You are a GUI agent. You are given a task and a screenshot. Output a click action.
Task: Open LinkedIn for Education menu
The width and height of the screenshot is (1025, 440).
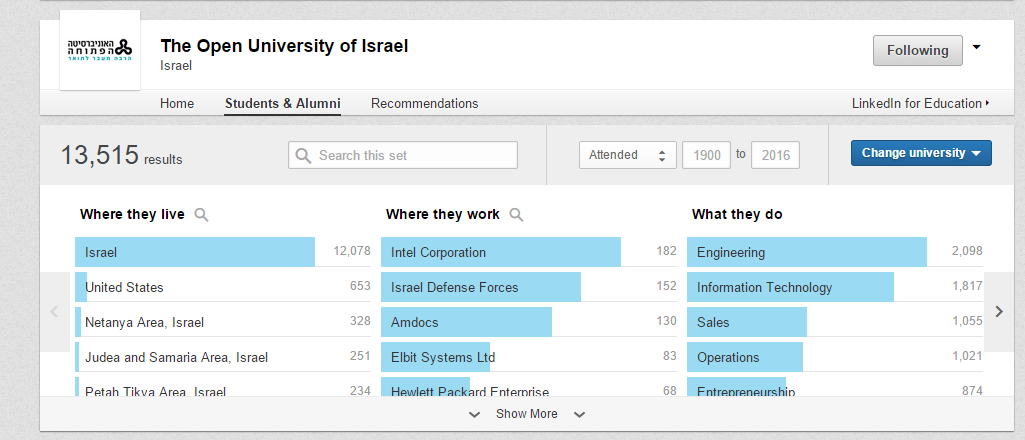point(920,103)
